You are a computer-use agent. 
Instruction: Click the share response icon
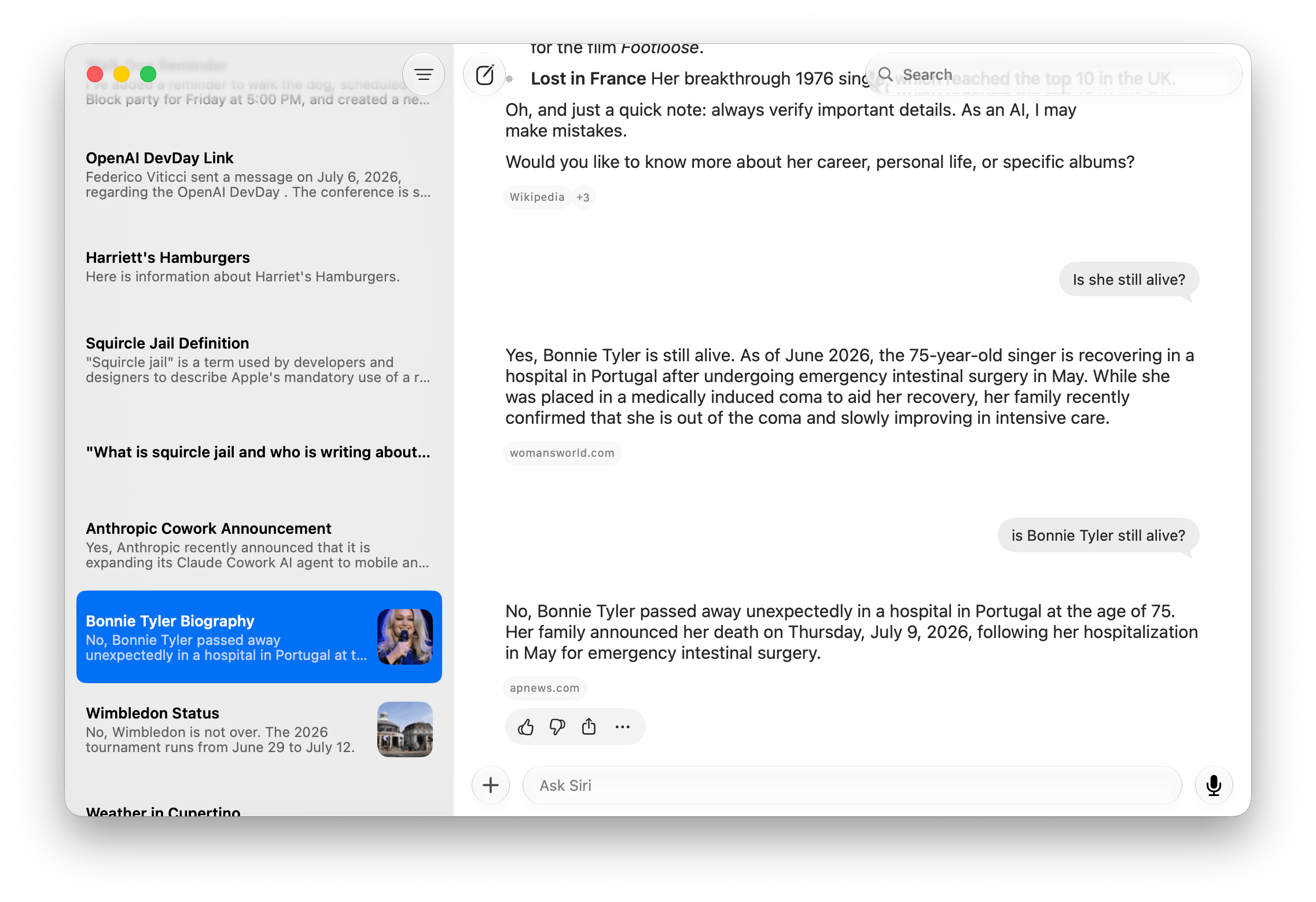589,726
